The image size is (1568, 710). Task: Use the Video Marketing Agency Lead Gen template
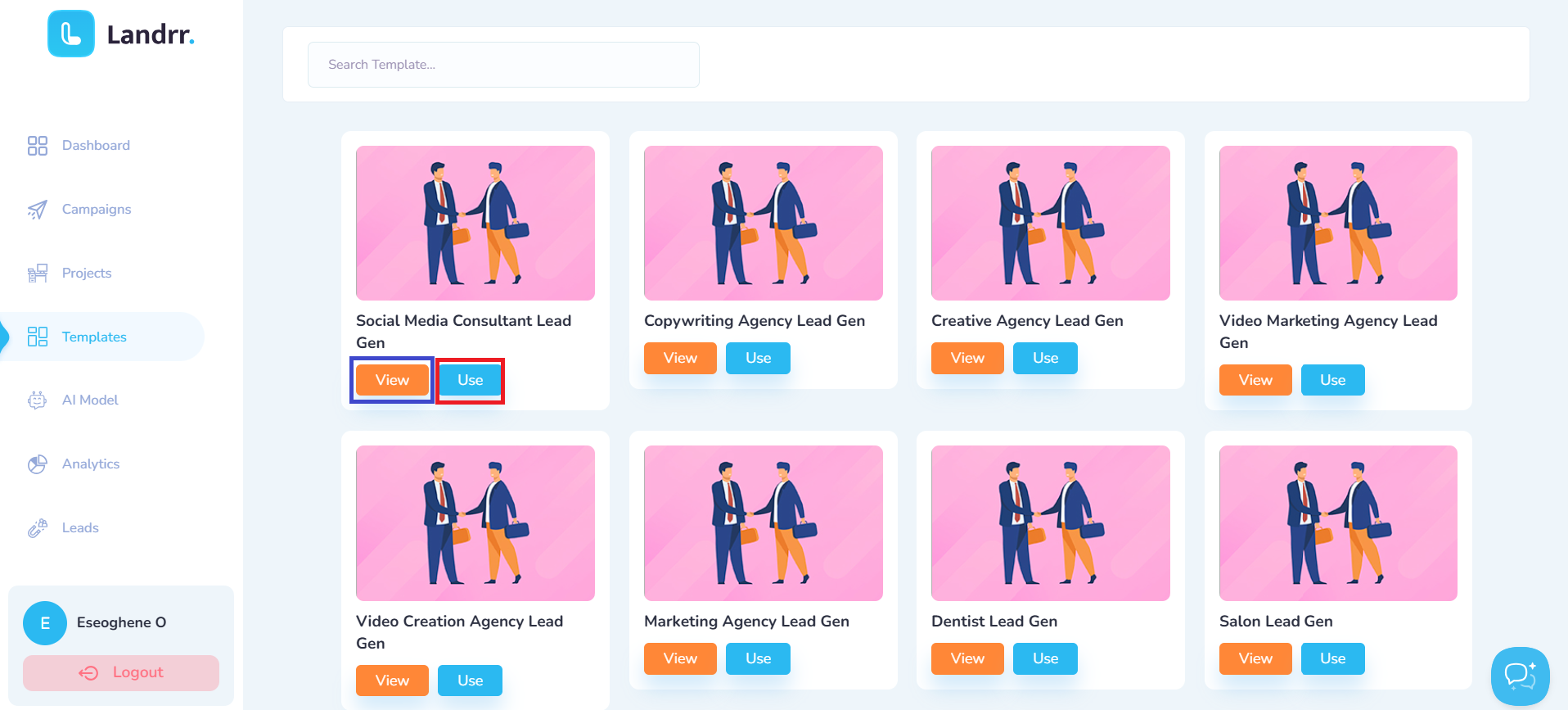click(x=1332, y=380)
